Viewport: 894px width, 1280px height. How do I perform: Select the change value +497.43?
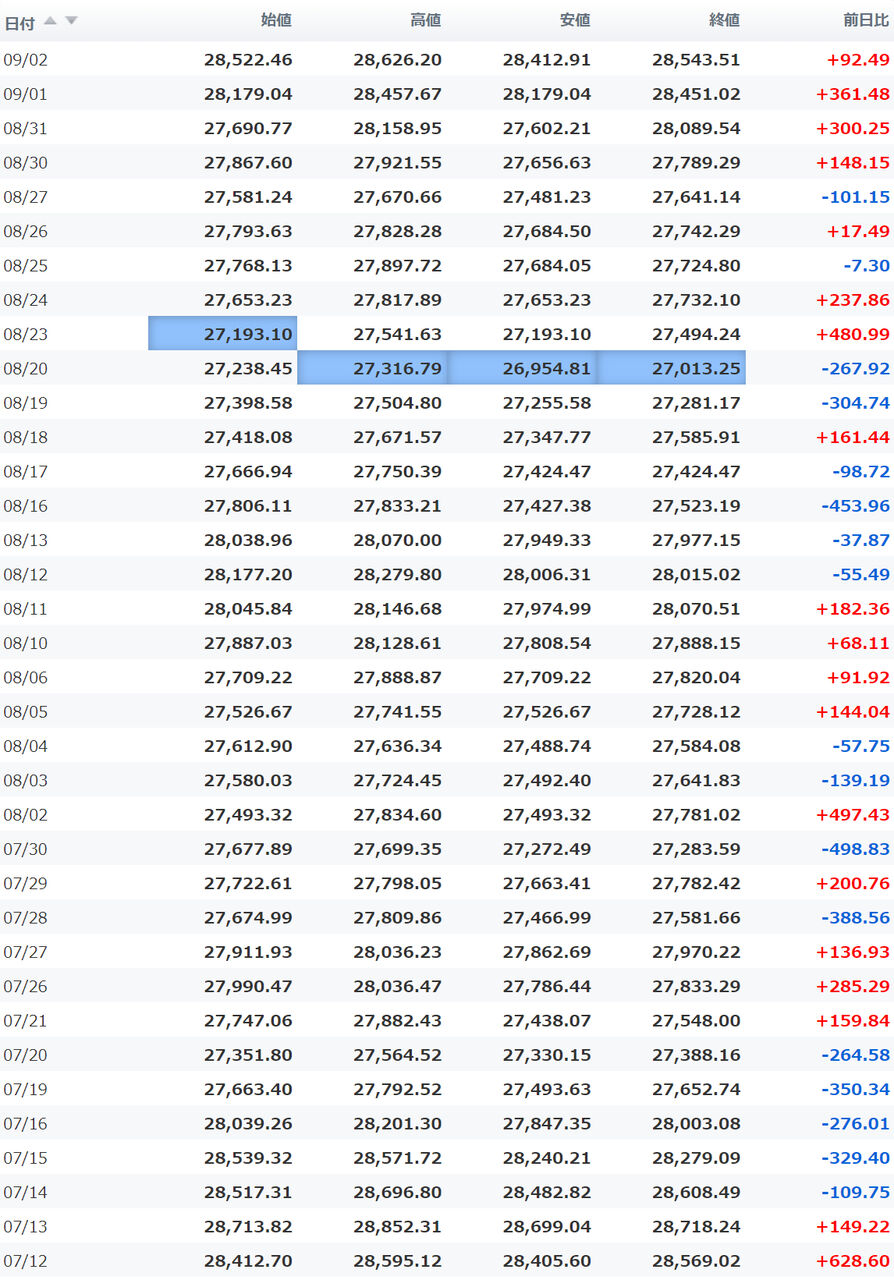tap(853, 815)
